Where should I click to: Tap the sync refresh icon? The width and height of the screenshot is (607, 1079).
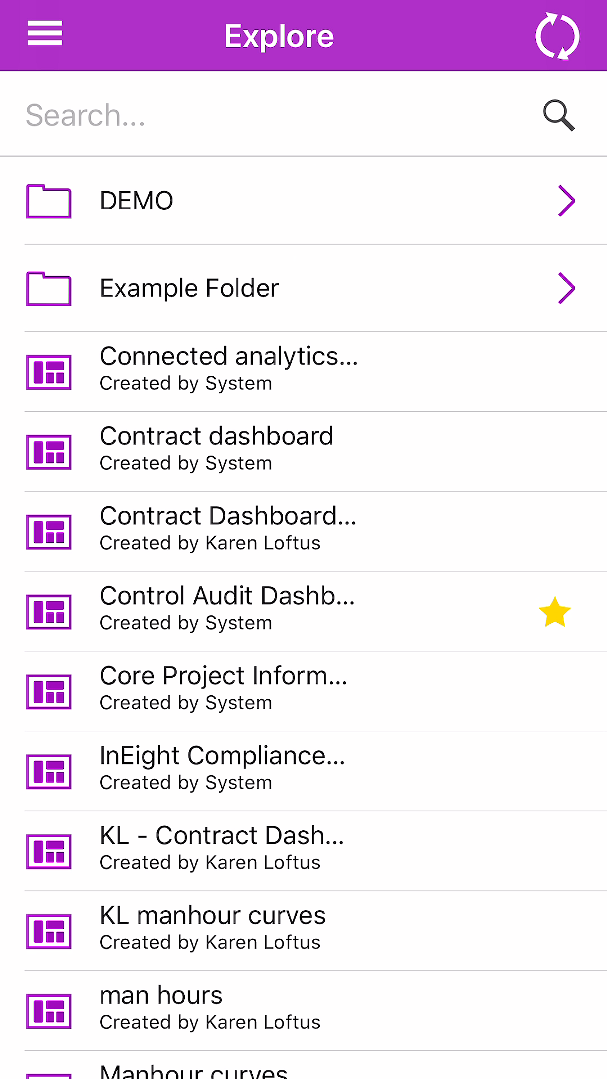[x=557, y=37]
